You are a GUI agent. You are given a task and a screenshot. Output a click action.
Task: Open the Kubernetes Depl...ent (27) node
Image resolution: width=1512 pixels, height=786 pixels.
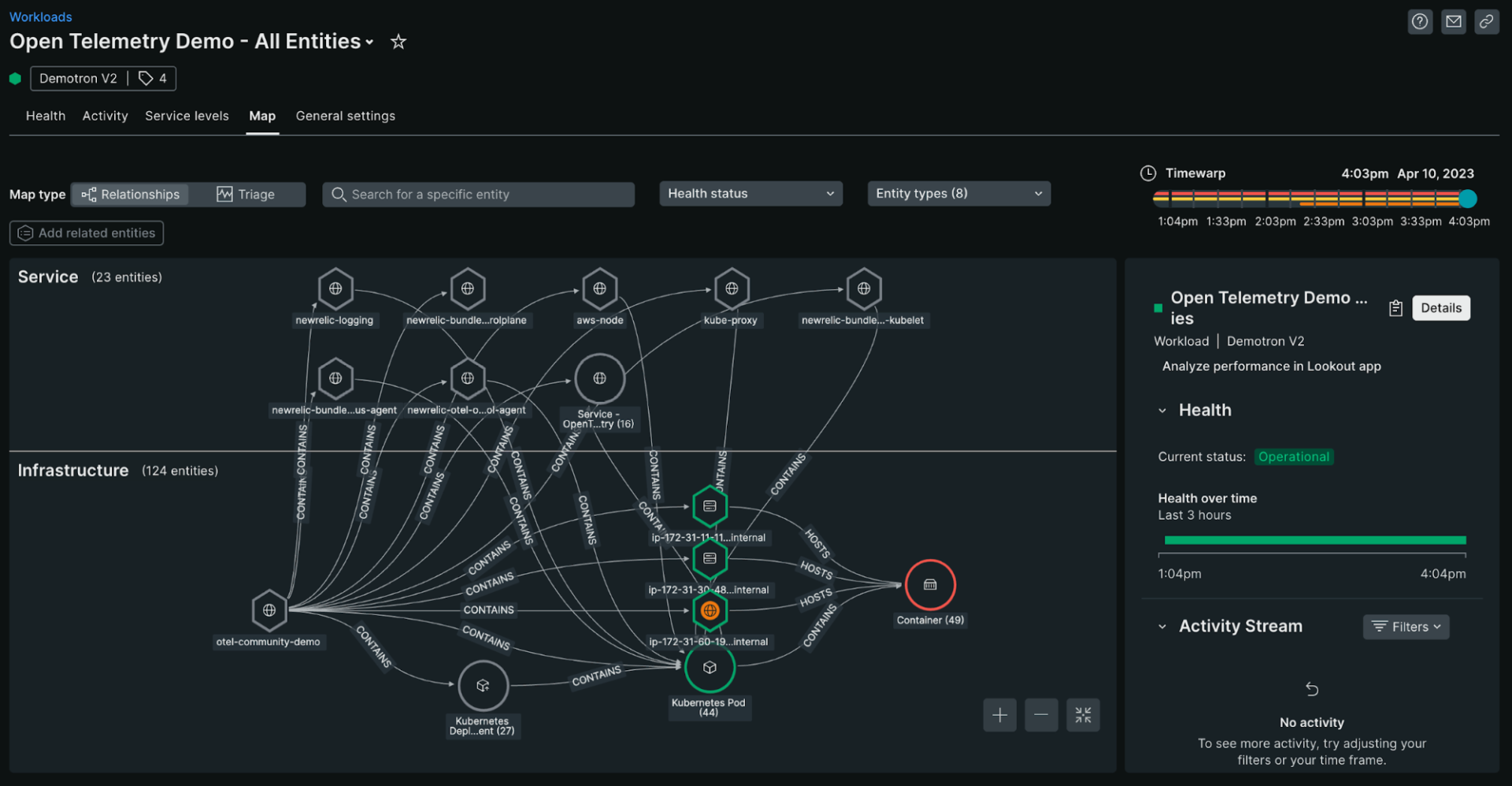pos(483,686)
